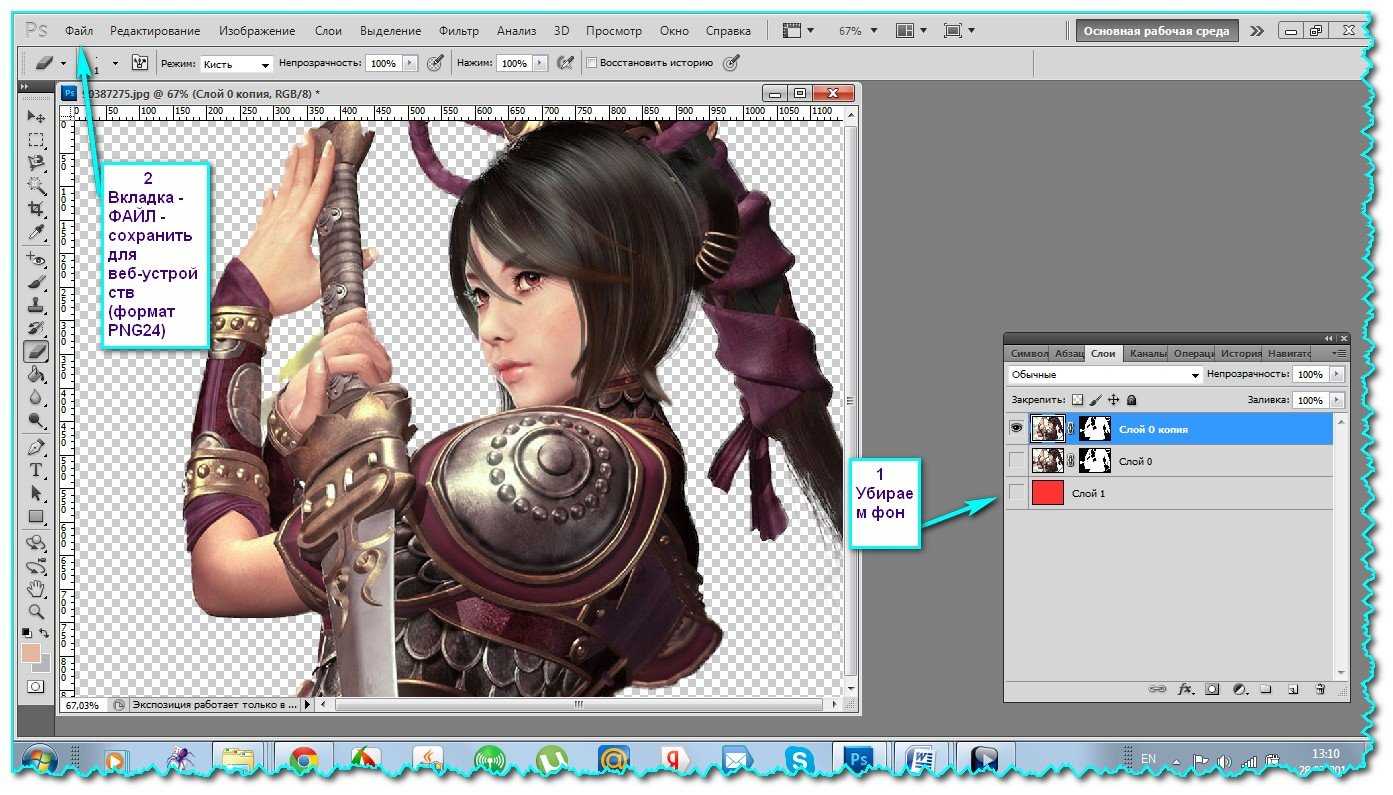Open the Фильтр menu
The image size is (1393, 795).
coord(459,31)
